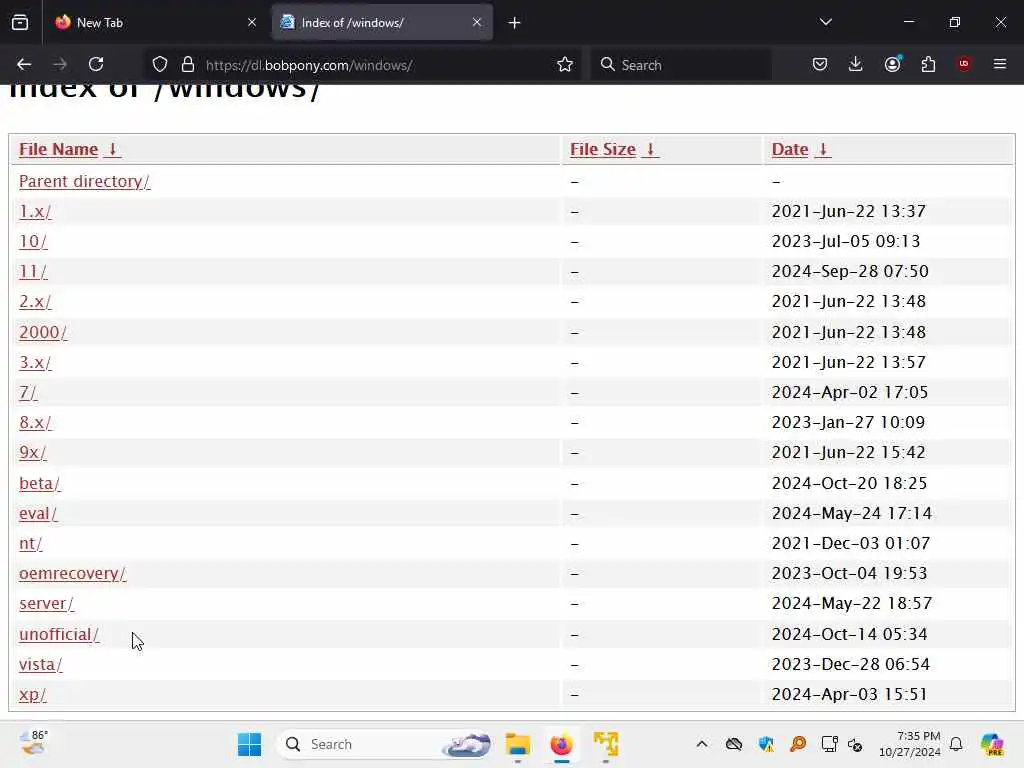Open the beta/ folder
Screen dimensions: 1024x768
(x=40, y=483)
